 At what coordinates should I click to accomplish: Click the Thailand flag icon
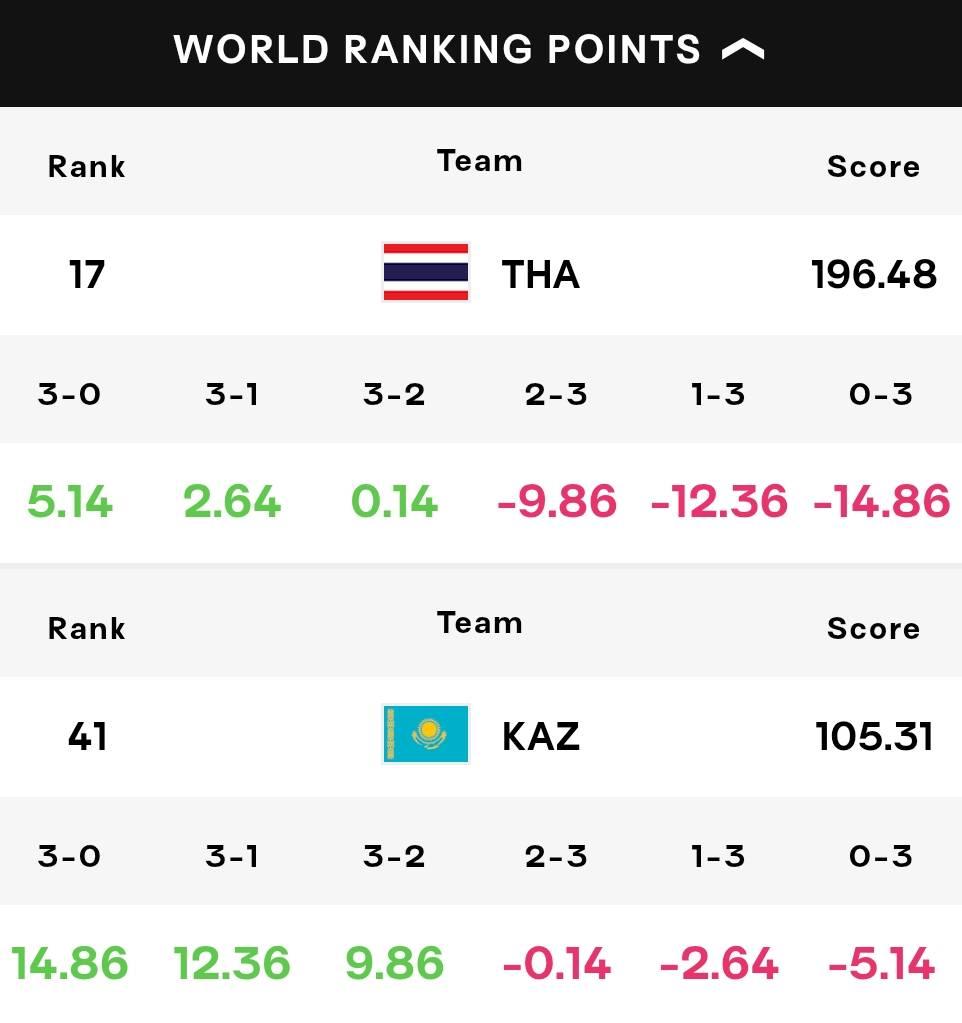(x=426, y=272)
